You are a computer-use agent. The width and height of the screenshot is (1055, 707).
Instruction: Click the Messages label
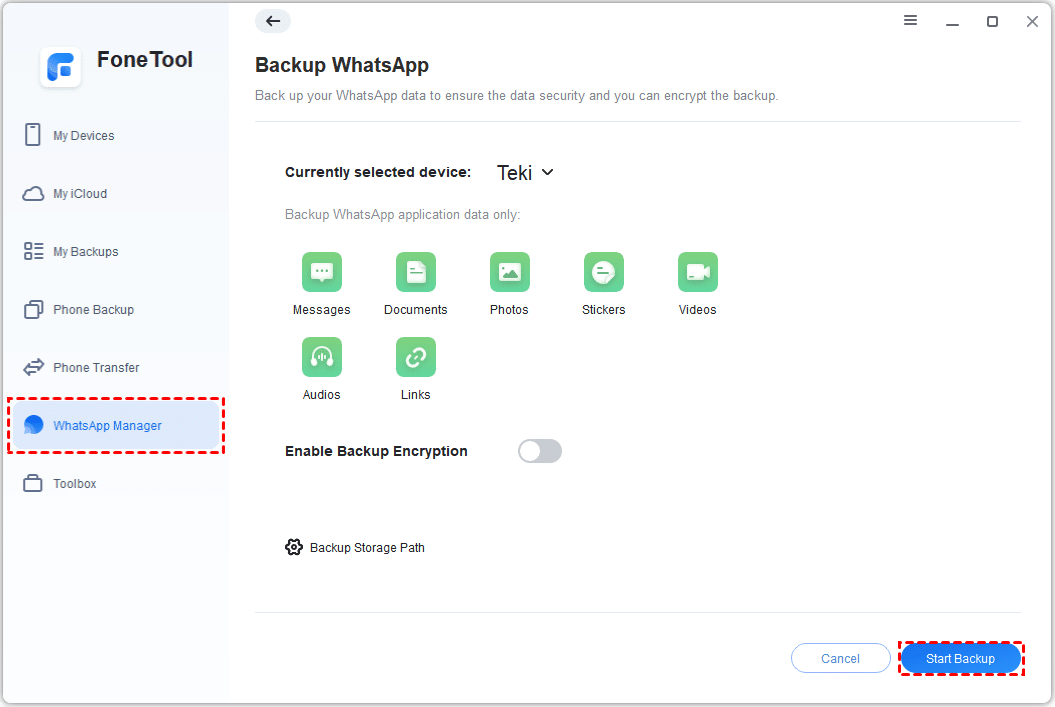coord(322,310)
